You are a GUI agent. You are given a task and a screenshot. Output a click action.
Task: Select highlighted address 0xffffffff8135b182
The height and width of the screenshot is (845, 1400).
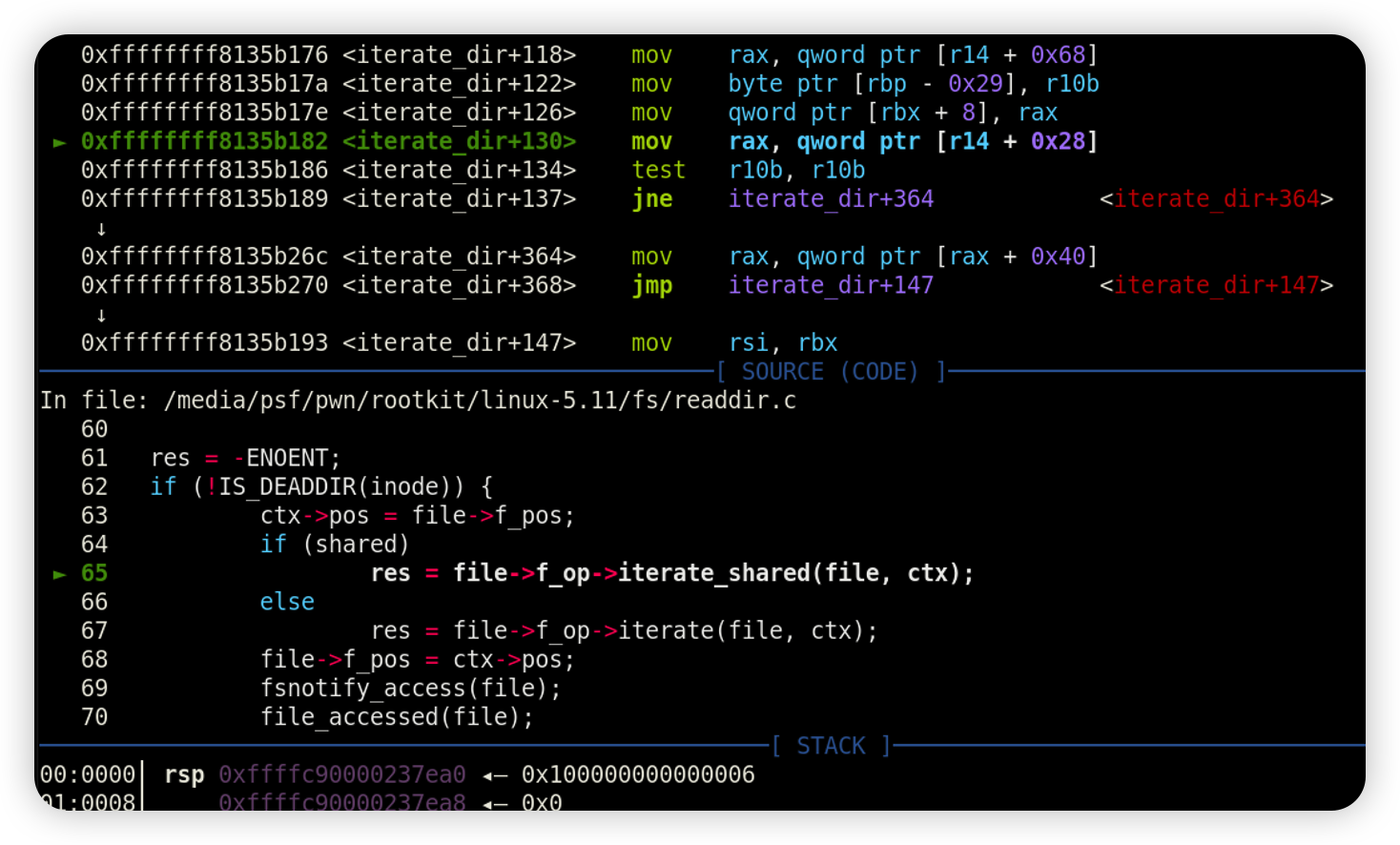coord(204,141)
